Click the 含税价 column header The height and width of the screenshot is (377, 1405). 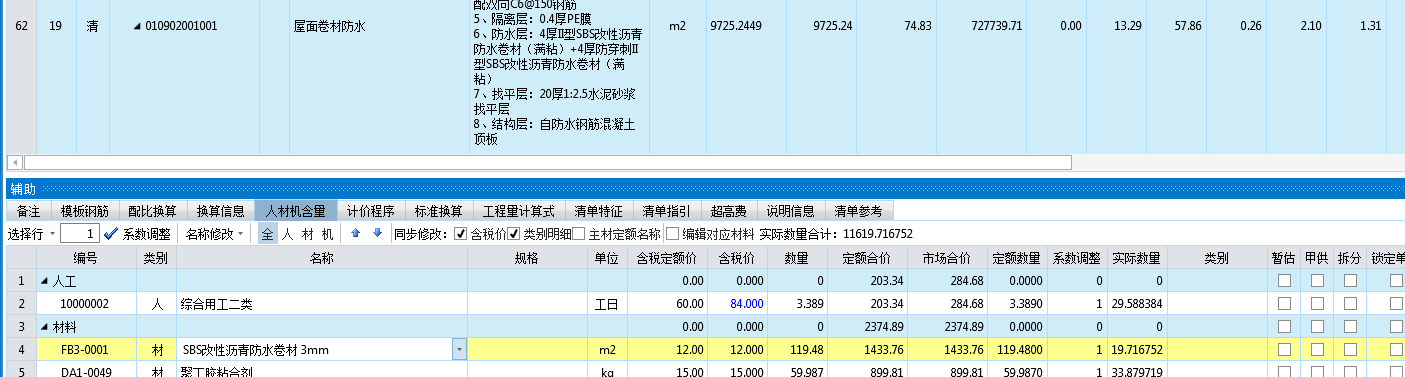(737, 258)
